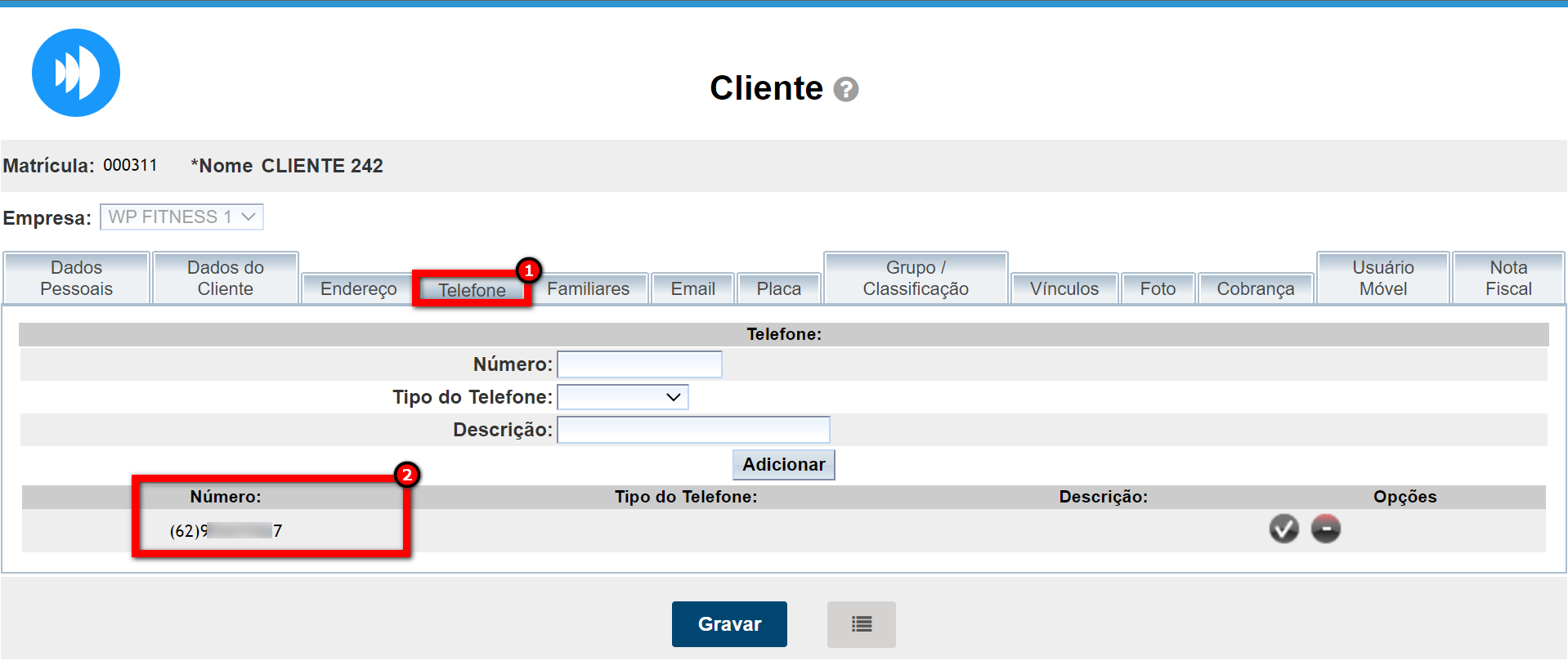Screen dimensions: 1568x661
Task: Click the blue fast-forward logo icon
Action: 76,73
